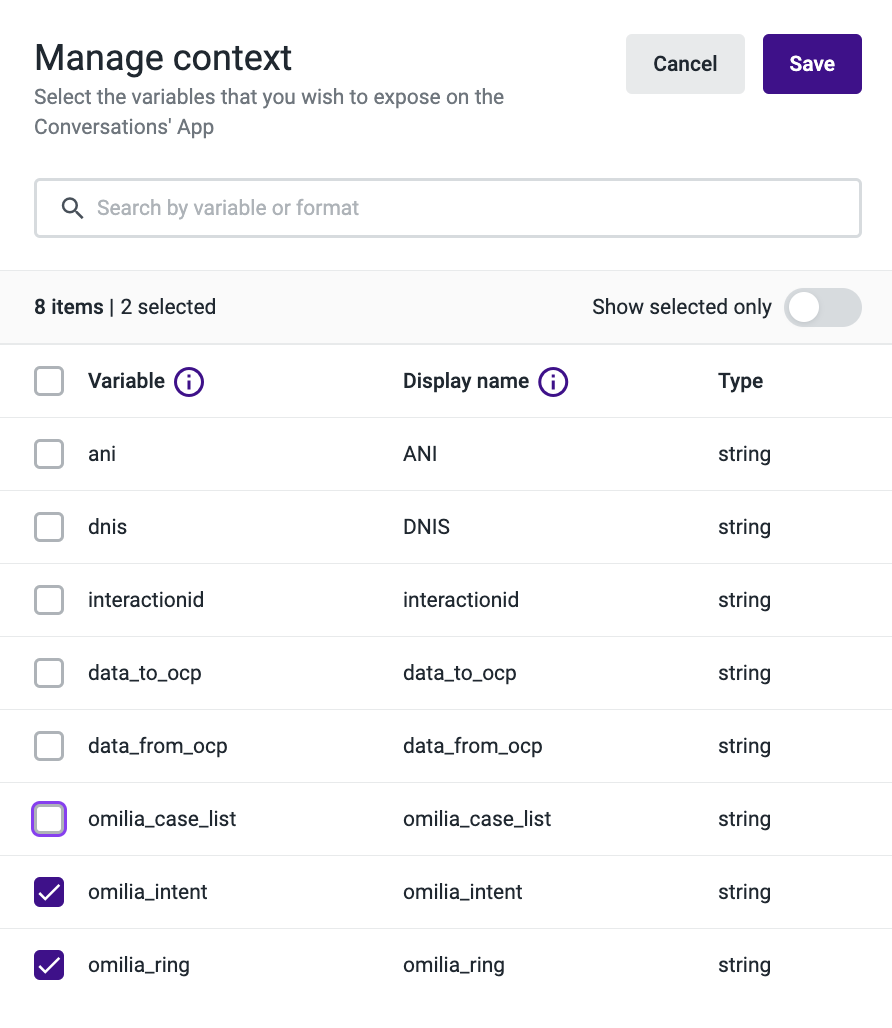
Task: Deselect the omilia_ring checkbox
Action: pos(49,965)
